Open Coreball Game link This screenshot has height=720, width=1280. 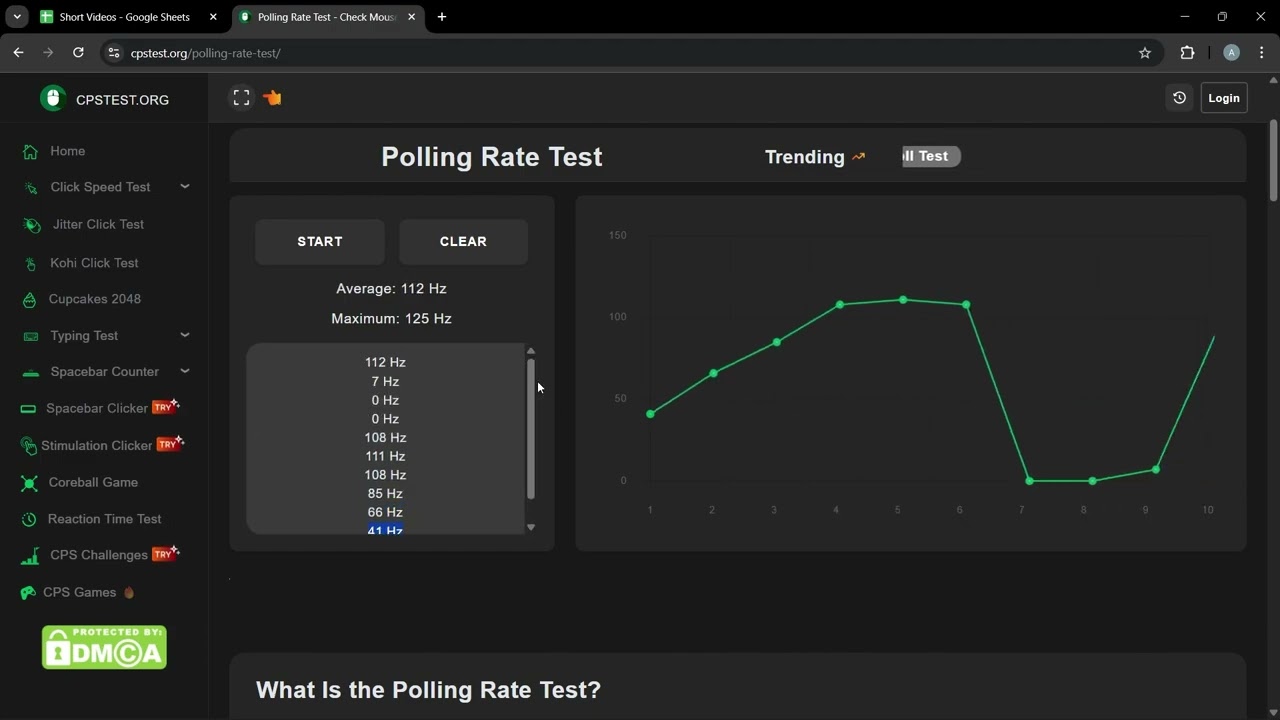coord(93,482)
